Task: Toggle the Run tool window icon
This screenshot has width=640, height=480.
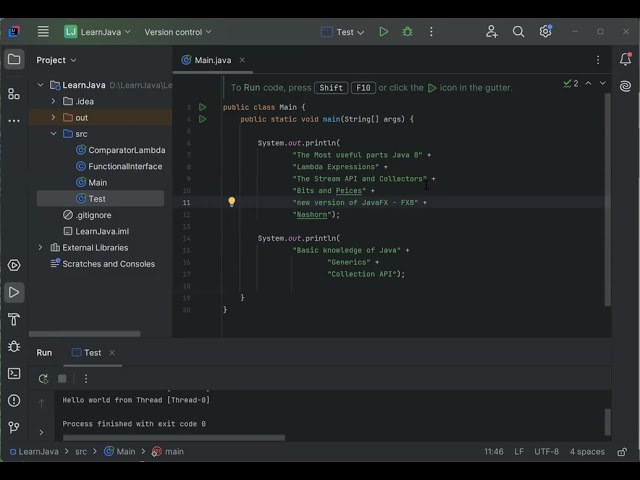Action: [x=14, y=292]
